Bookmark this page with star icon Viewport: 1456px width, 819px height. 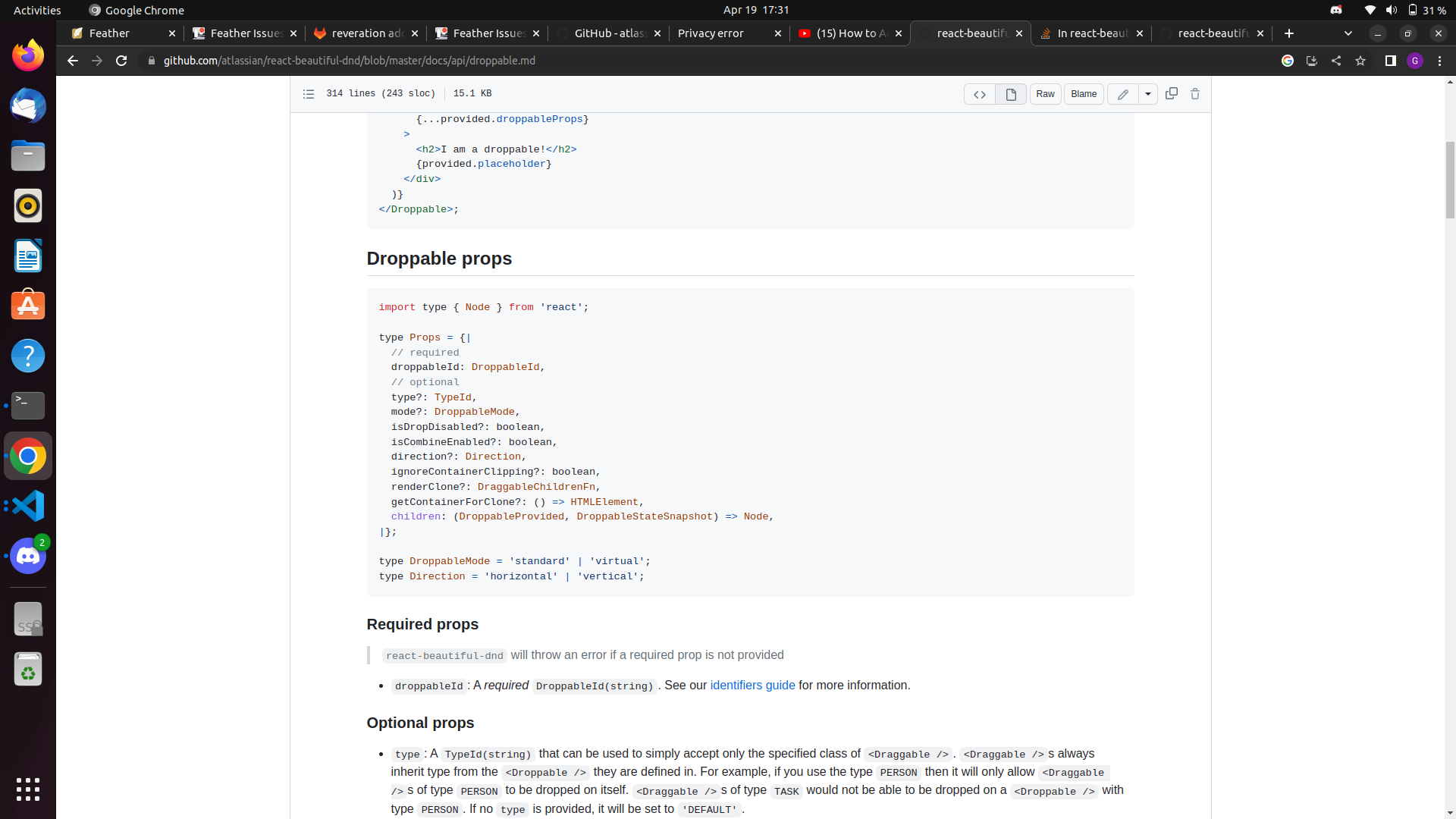[1360, 61]
